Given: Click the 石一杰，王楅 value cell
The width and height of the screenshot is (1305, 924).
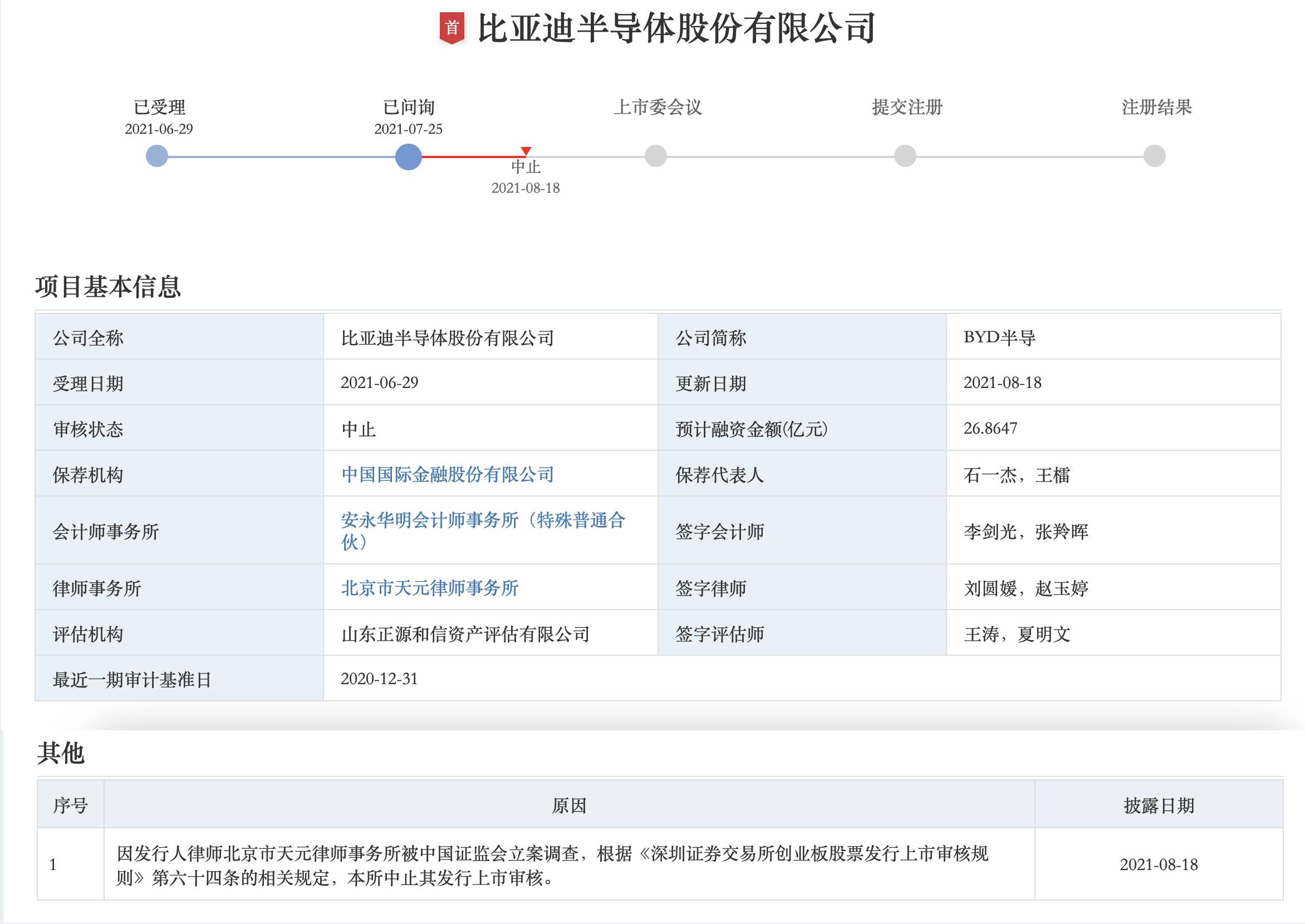Looking at the screenshot, I should click(x=1114, y=473).
